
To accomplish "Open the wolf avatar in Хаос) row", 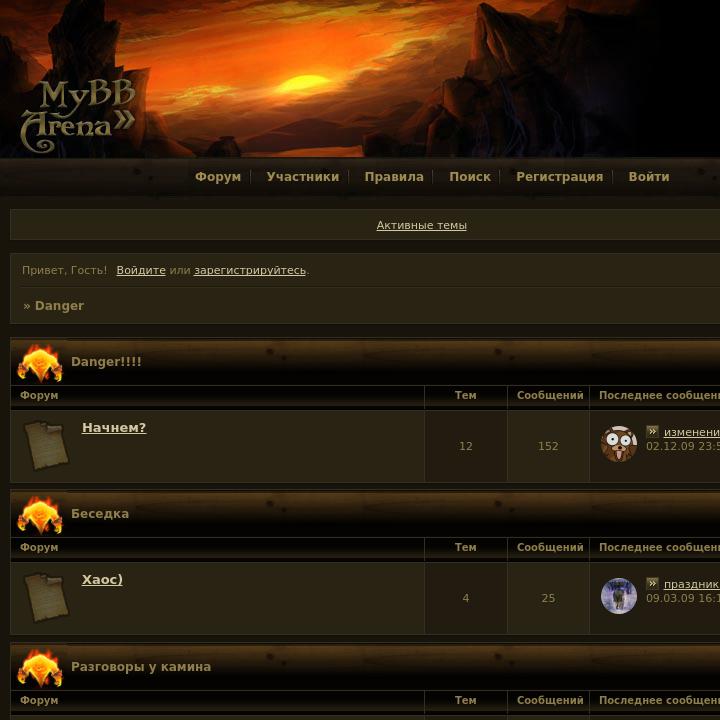I will (x=619, y=596).
